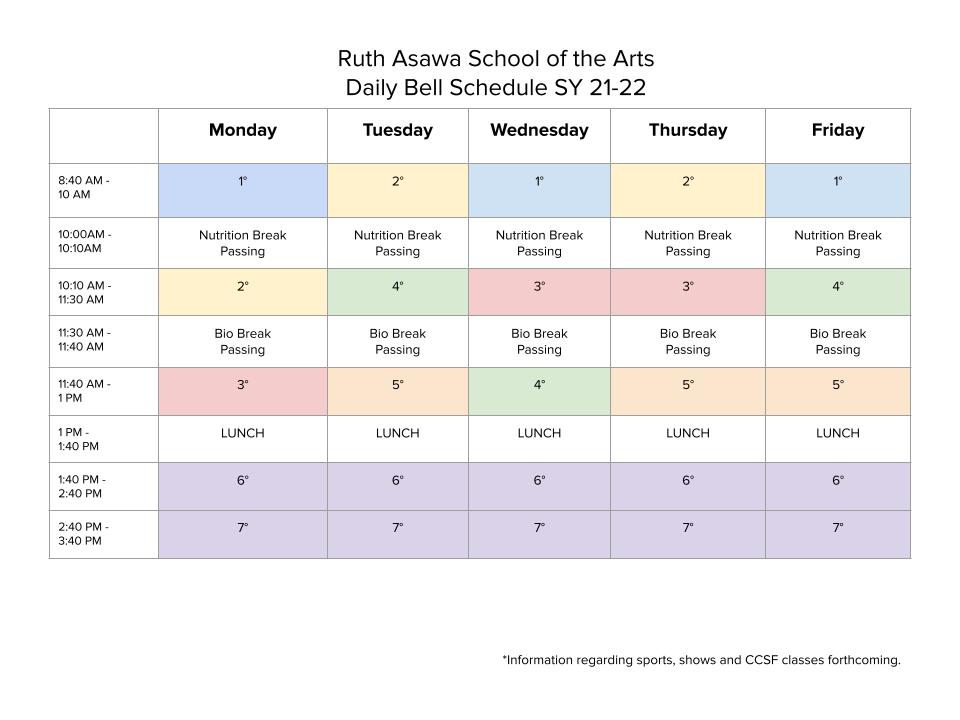Select Tuesday's Nutrition Break Passing cell

coord(398,243)
